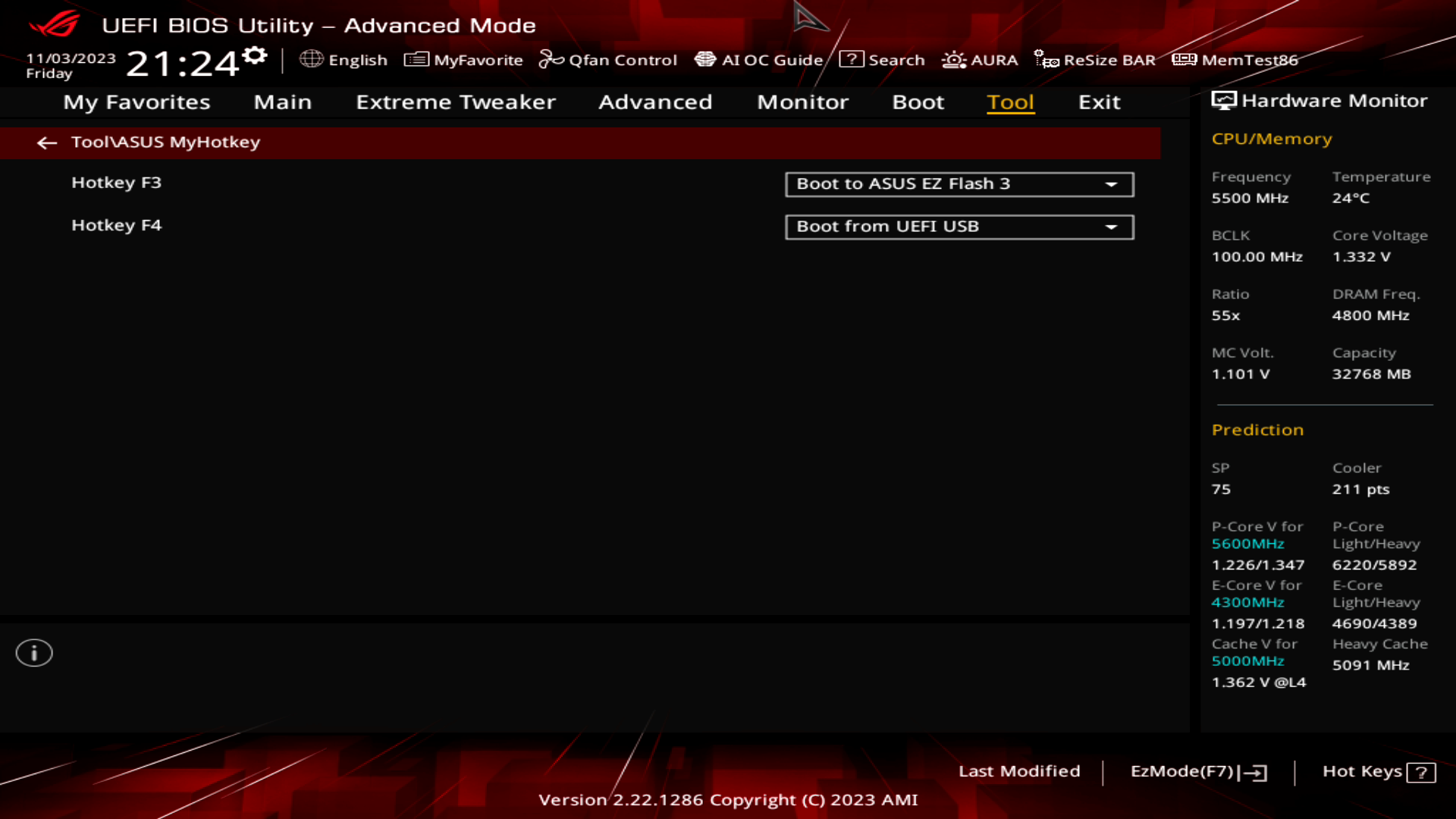This screenshot has width=1456, height=819.
Task: Open AURA lighting settings
Action: tap(980, 59)
